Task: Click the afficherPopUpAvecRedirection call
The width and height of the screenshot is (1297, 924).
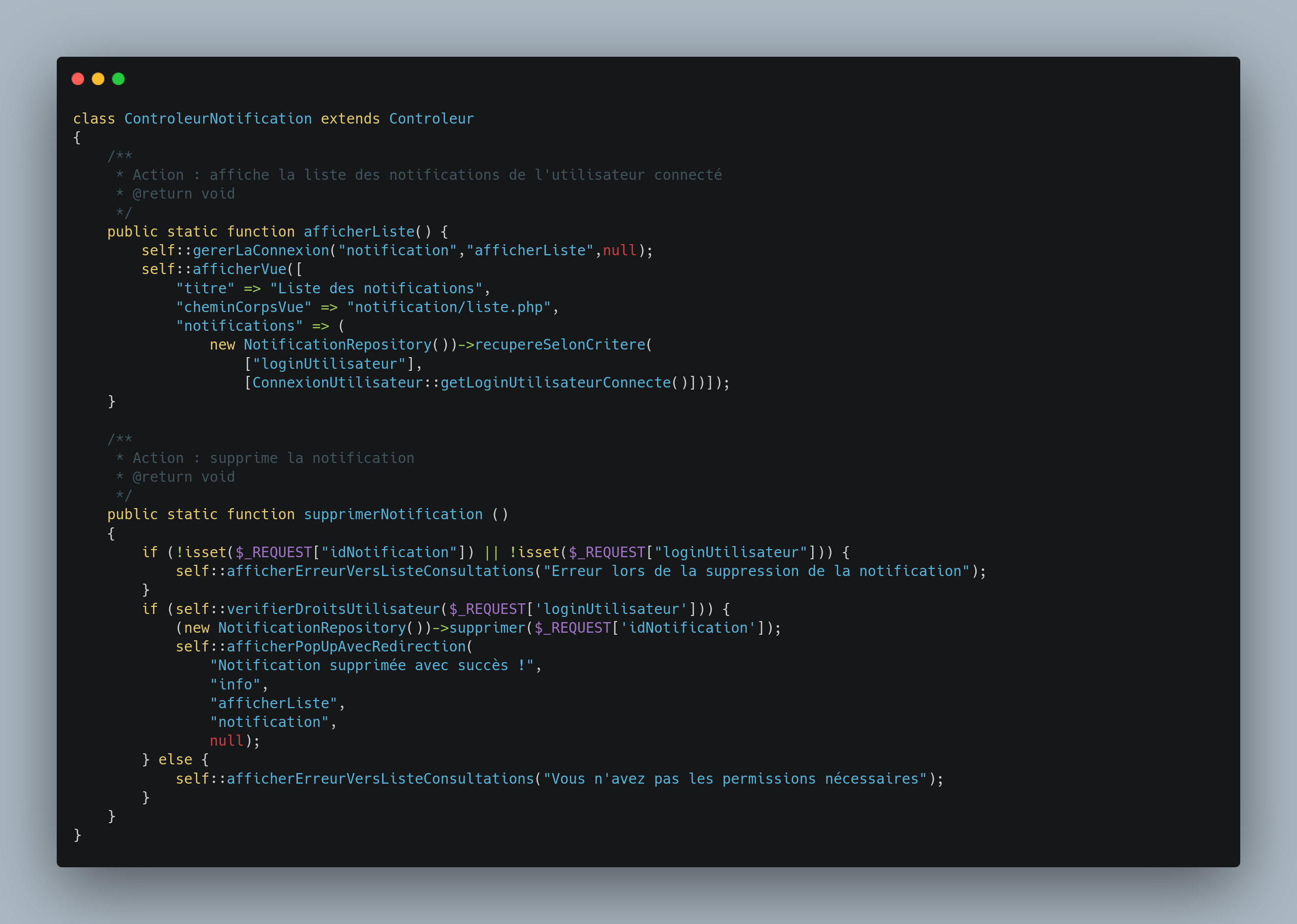Action: pyautogui.click(x=347, y=646)
